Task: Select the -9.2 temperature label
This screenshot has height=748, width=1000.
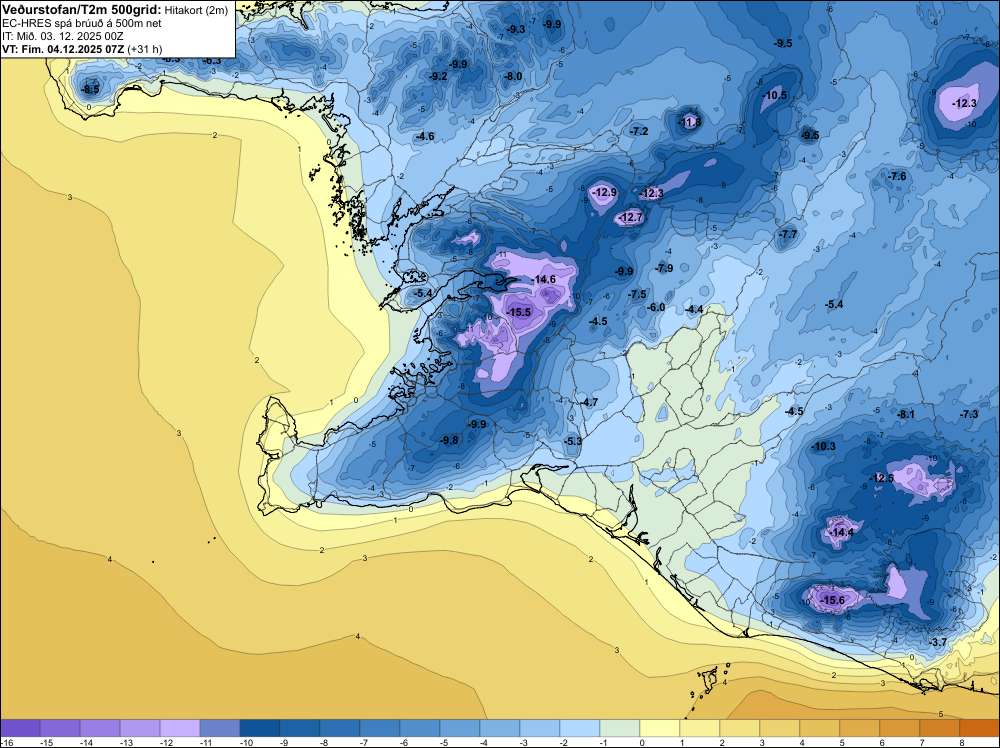Action: point(438,76)
